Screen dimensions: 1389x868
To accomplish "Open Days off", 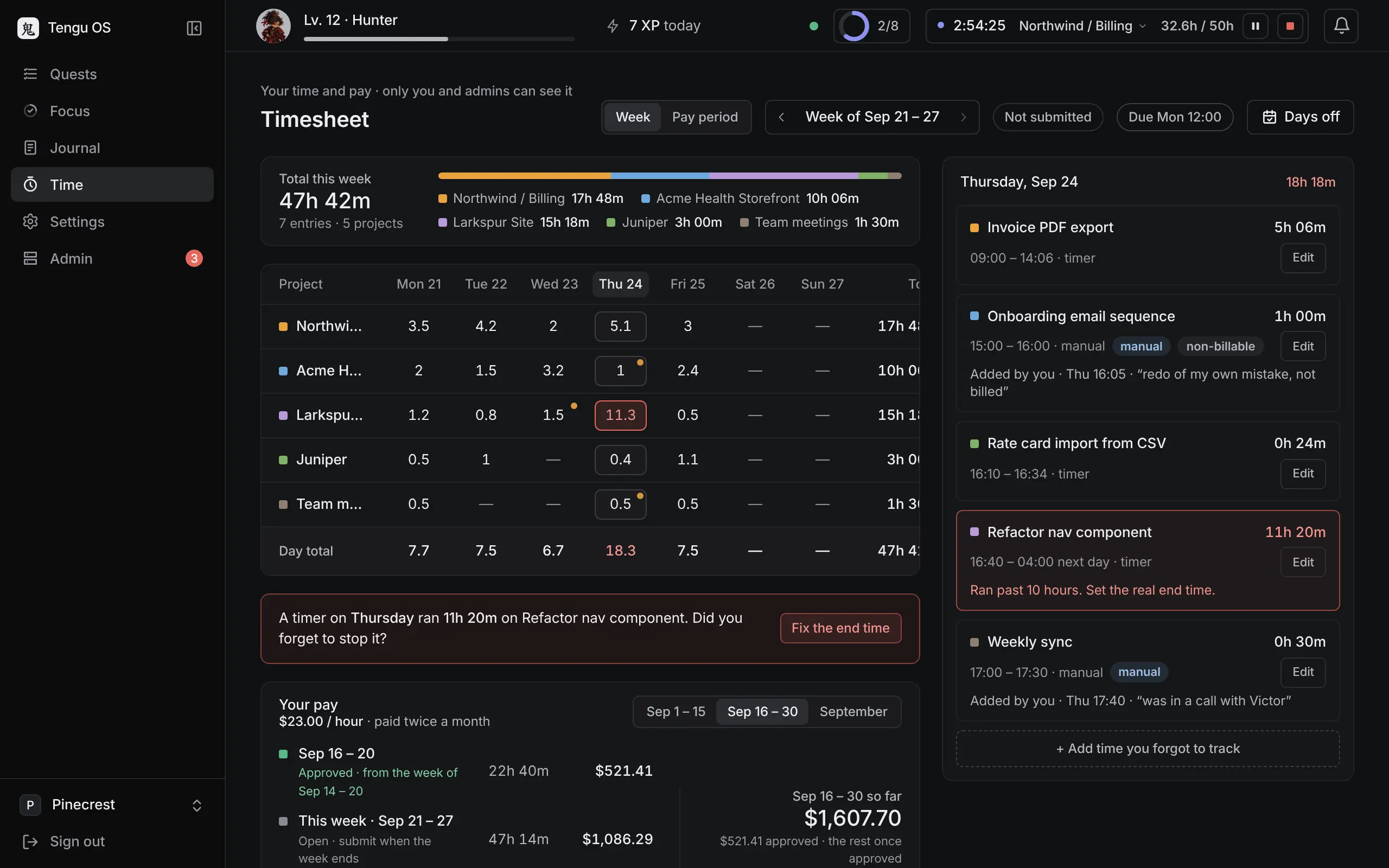I will click(1300, 117).
